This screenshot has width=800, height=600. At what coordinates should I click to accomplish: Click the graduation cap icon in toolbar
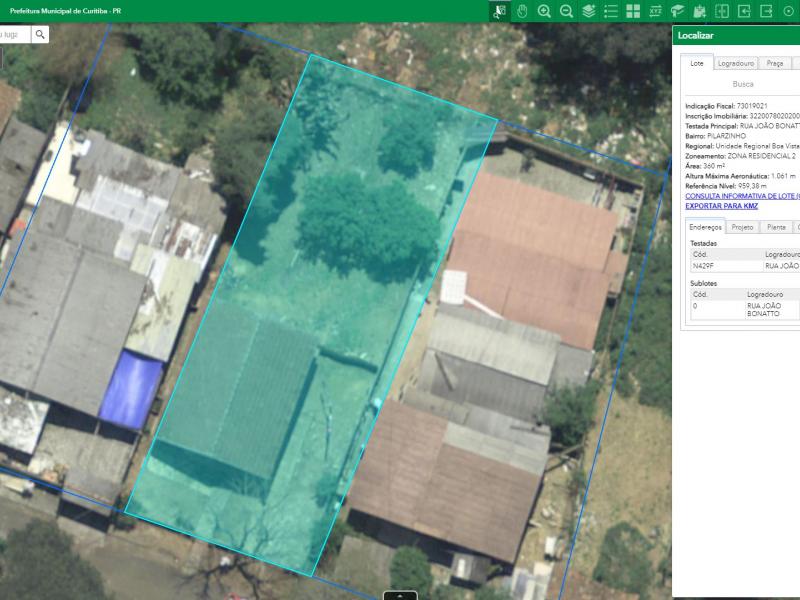tap(677, 11)
